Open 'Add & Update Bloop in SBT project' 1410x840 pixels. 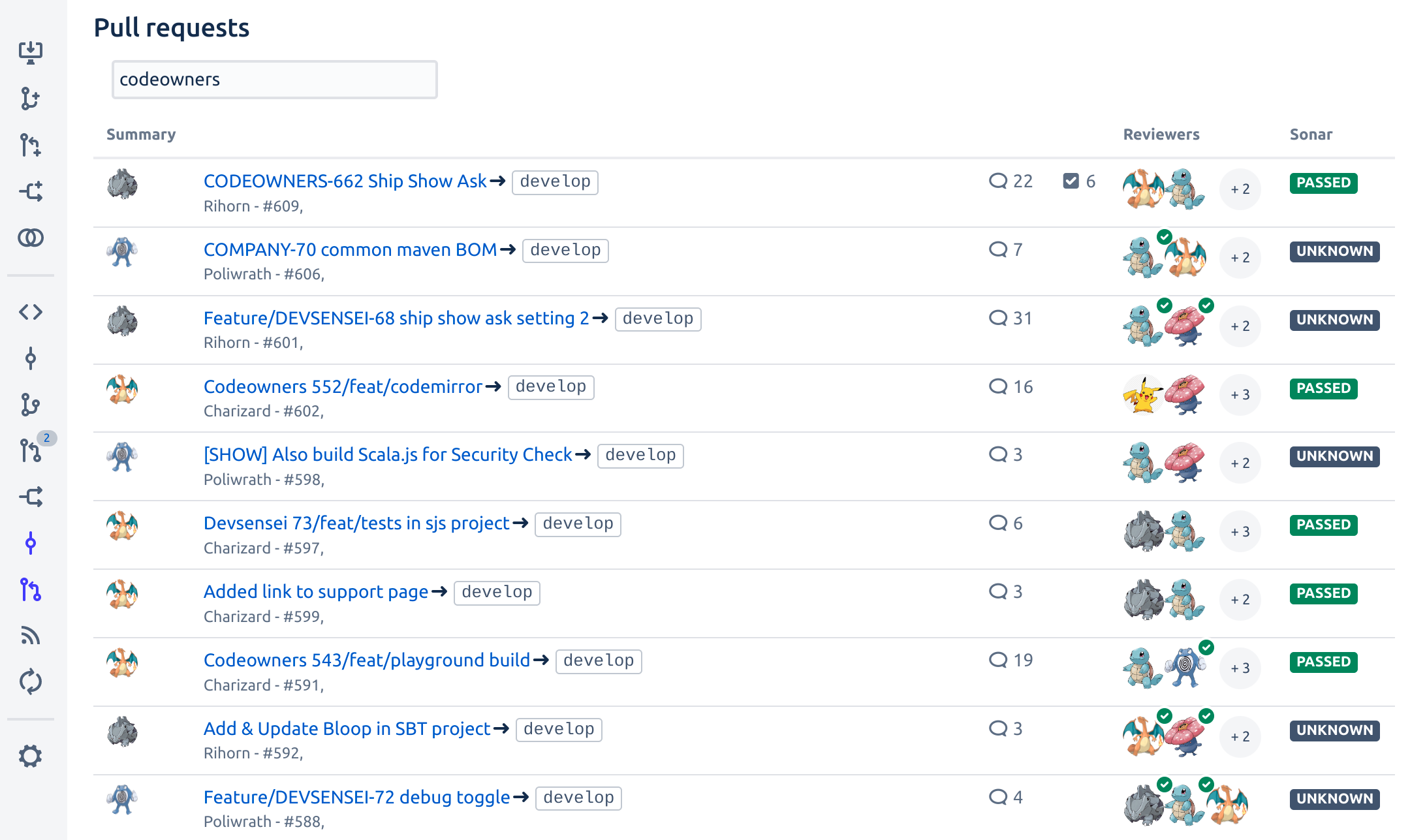tap(347, 728)
